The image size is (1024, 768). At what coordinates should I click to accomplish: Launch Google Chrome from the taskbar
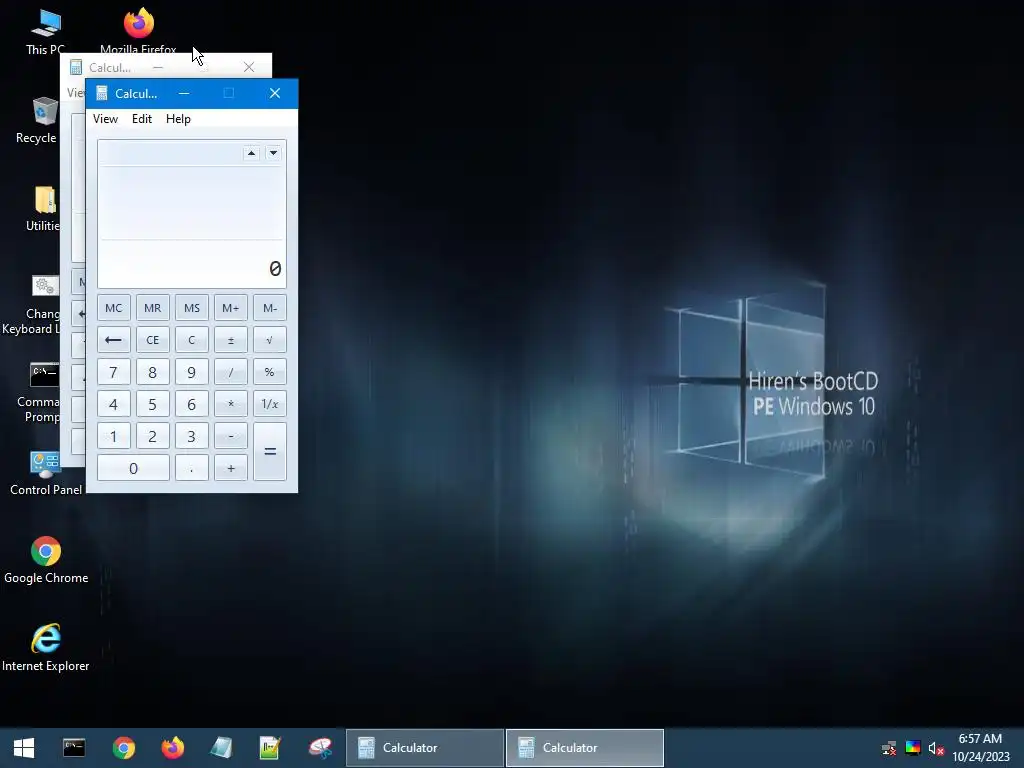point(123,748)
